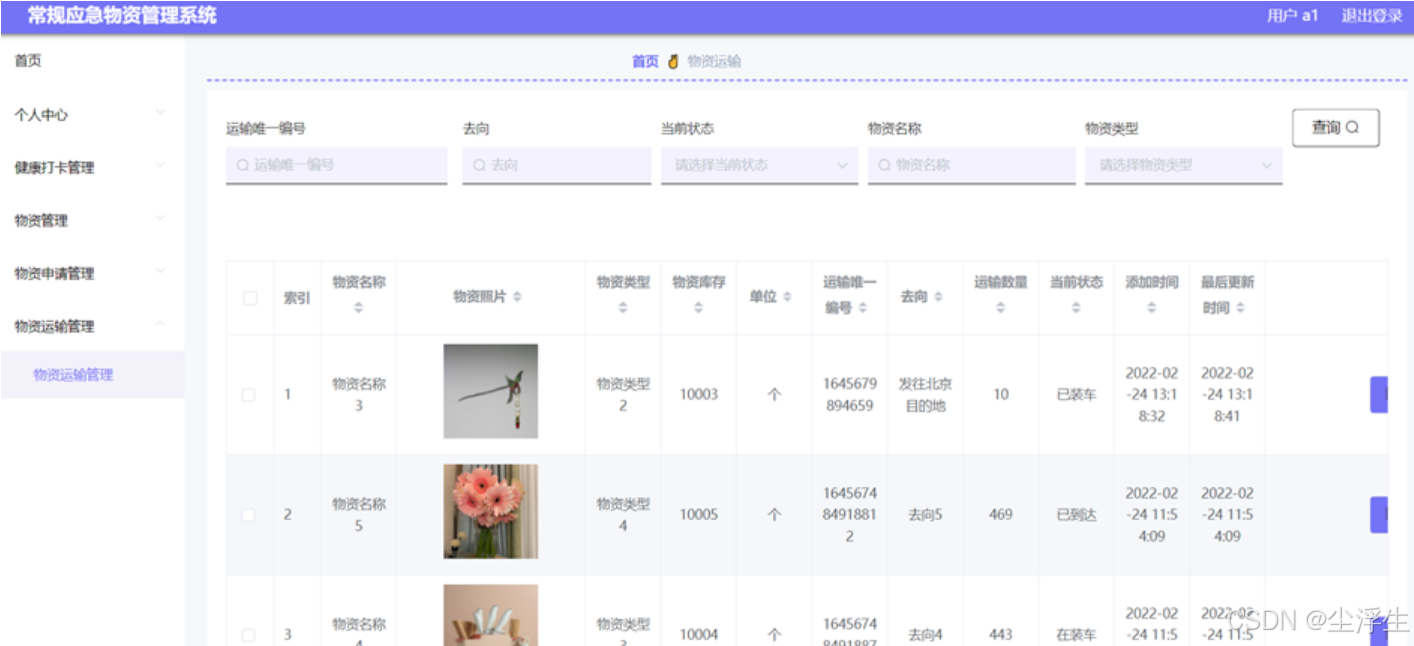Screen dimensions: 1414x646
Task: Open the pink flowers photo thumbnail
Action: pos(490,511)
